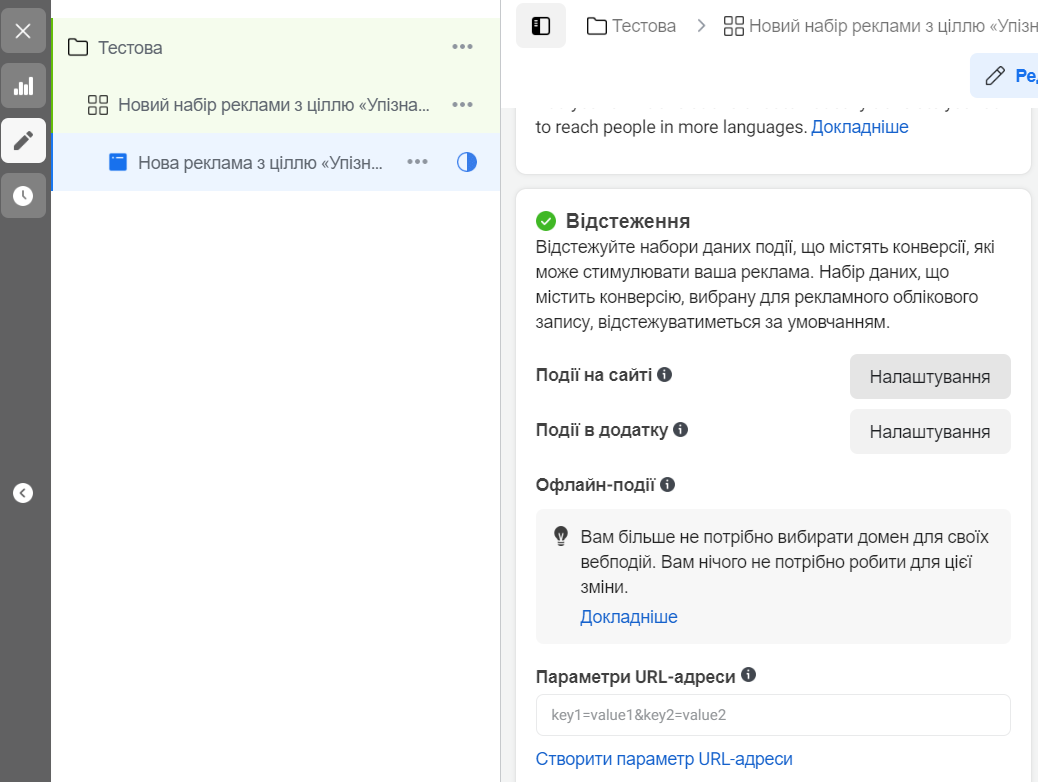Click the info icon next to «Параметри URL-адреси»

click(x=750, y=675)
